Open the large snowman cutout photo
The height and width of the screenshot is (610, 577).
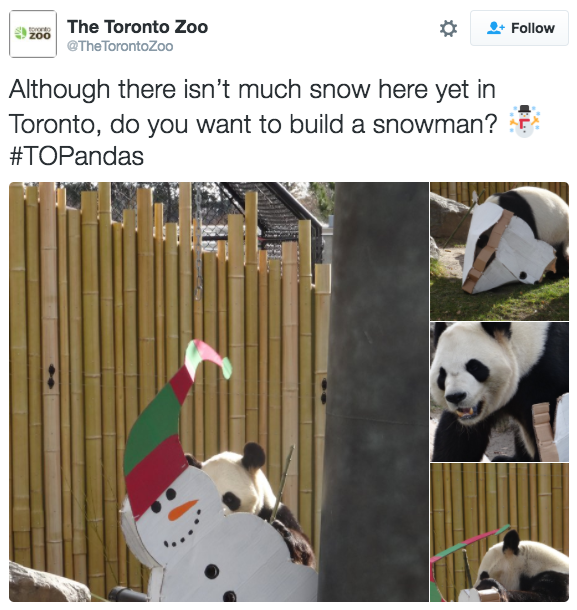[x=219, y=392]
